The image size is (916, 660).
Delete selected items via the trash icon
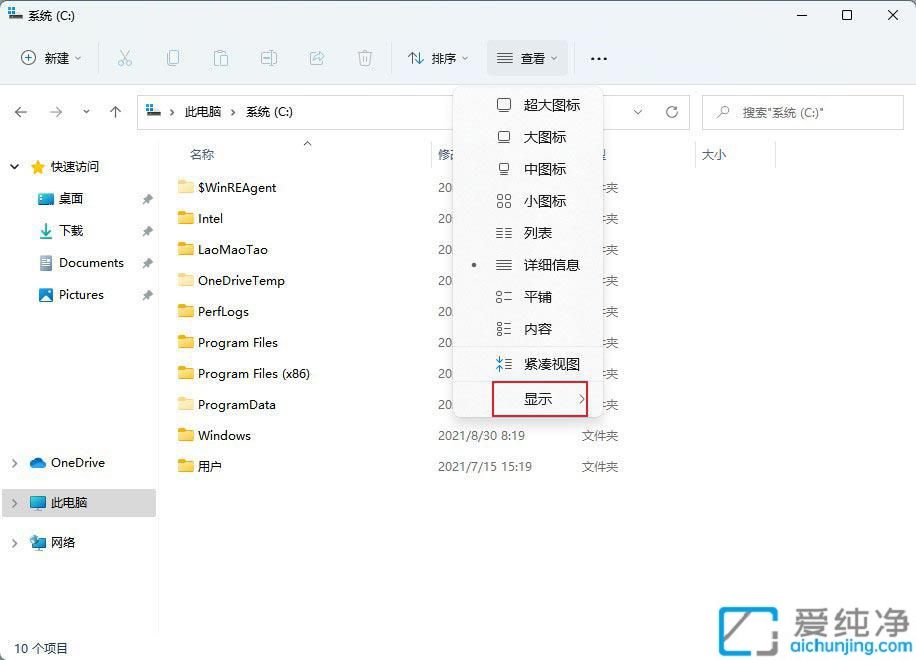[365, 58]
